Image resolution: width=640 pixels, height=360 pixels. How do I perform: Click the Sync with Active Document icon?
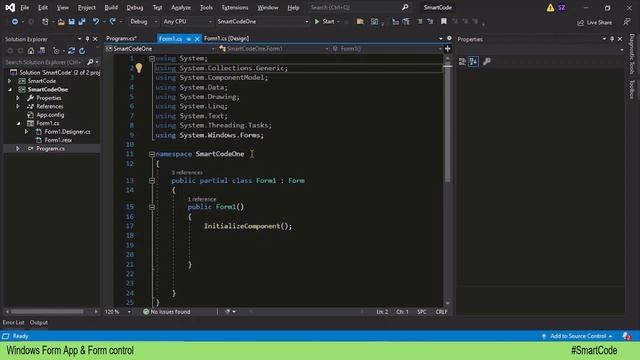click(x=71, y=51)
